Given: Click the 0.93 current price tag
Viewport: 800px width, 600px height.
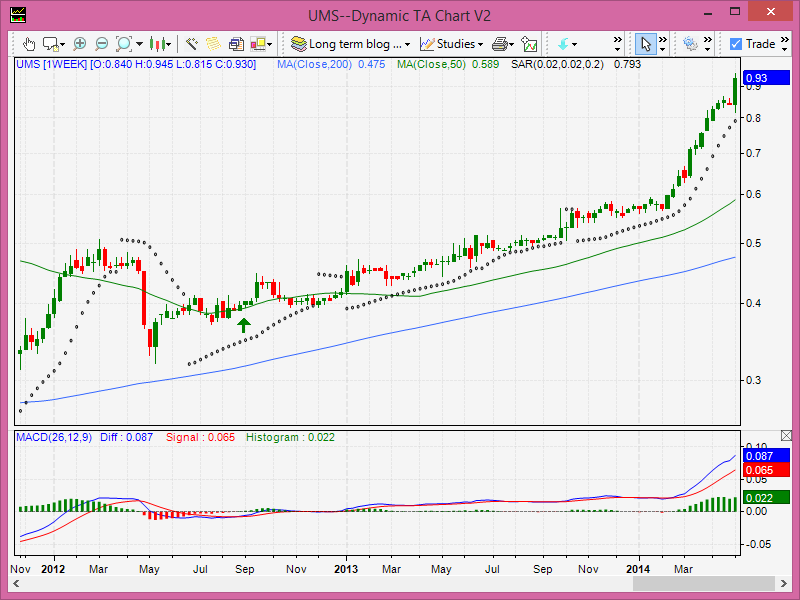Looking at the screenshot, I should click(766, 78).
